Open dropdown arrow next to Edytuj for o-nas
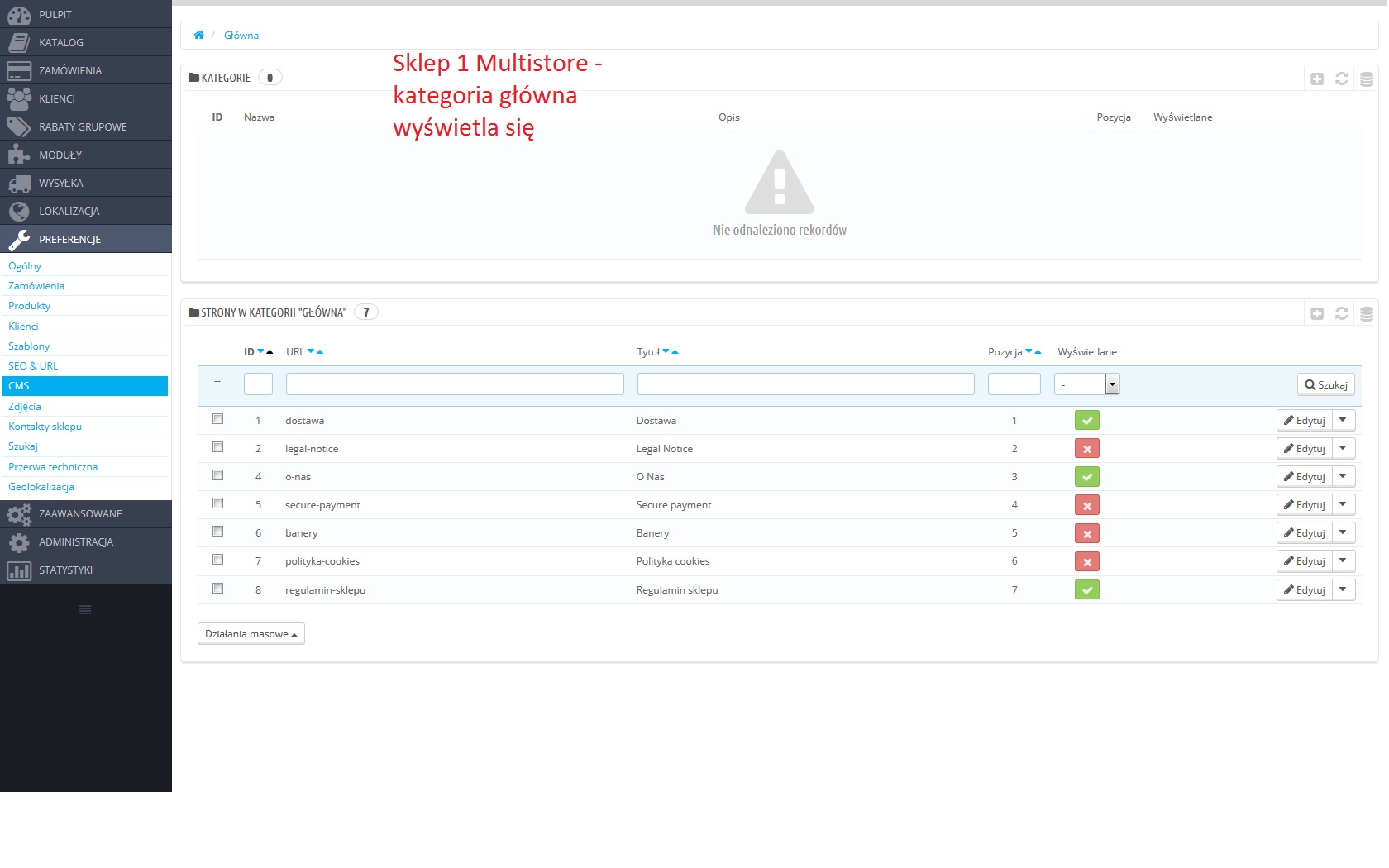Image resolution: width=1389 pixels, height=868 pixels. tap(1343, 476)
